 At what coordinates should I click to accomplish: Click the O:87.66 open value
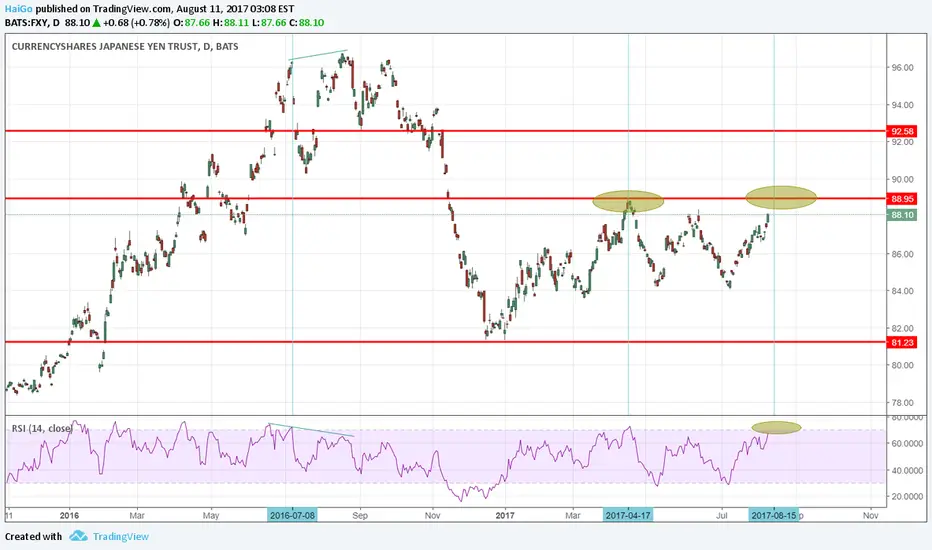click(x=193, y=23)
